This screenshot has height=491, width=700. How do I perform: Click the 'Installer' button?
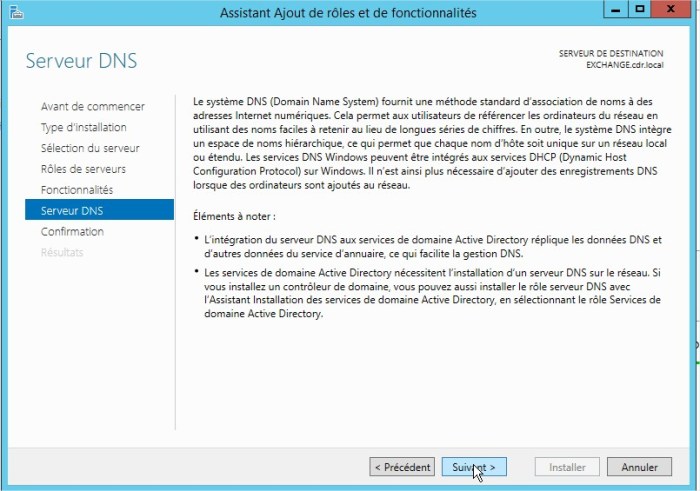[567, 467]
